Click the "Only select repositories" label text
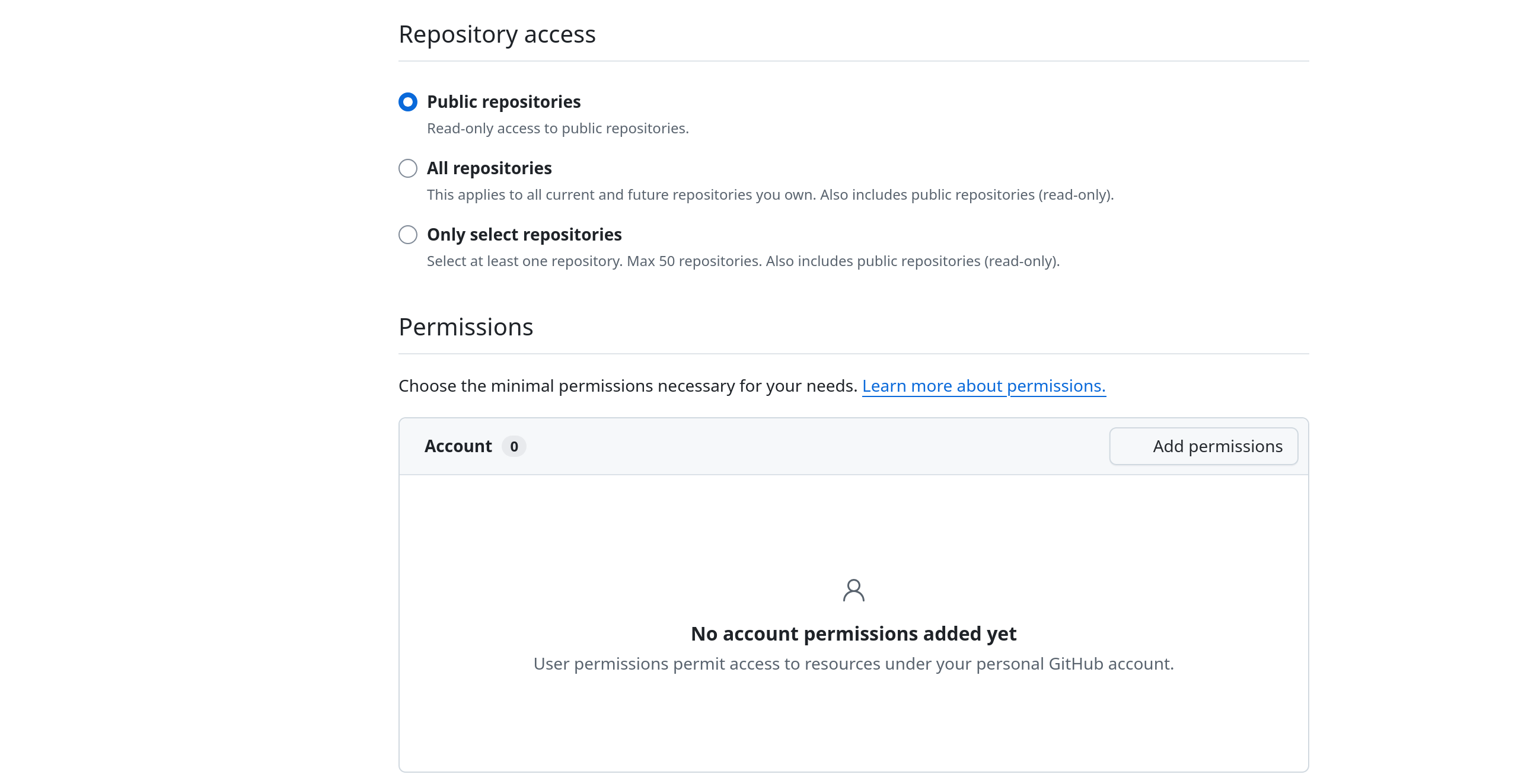 click(524, 235)
